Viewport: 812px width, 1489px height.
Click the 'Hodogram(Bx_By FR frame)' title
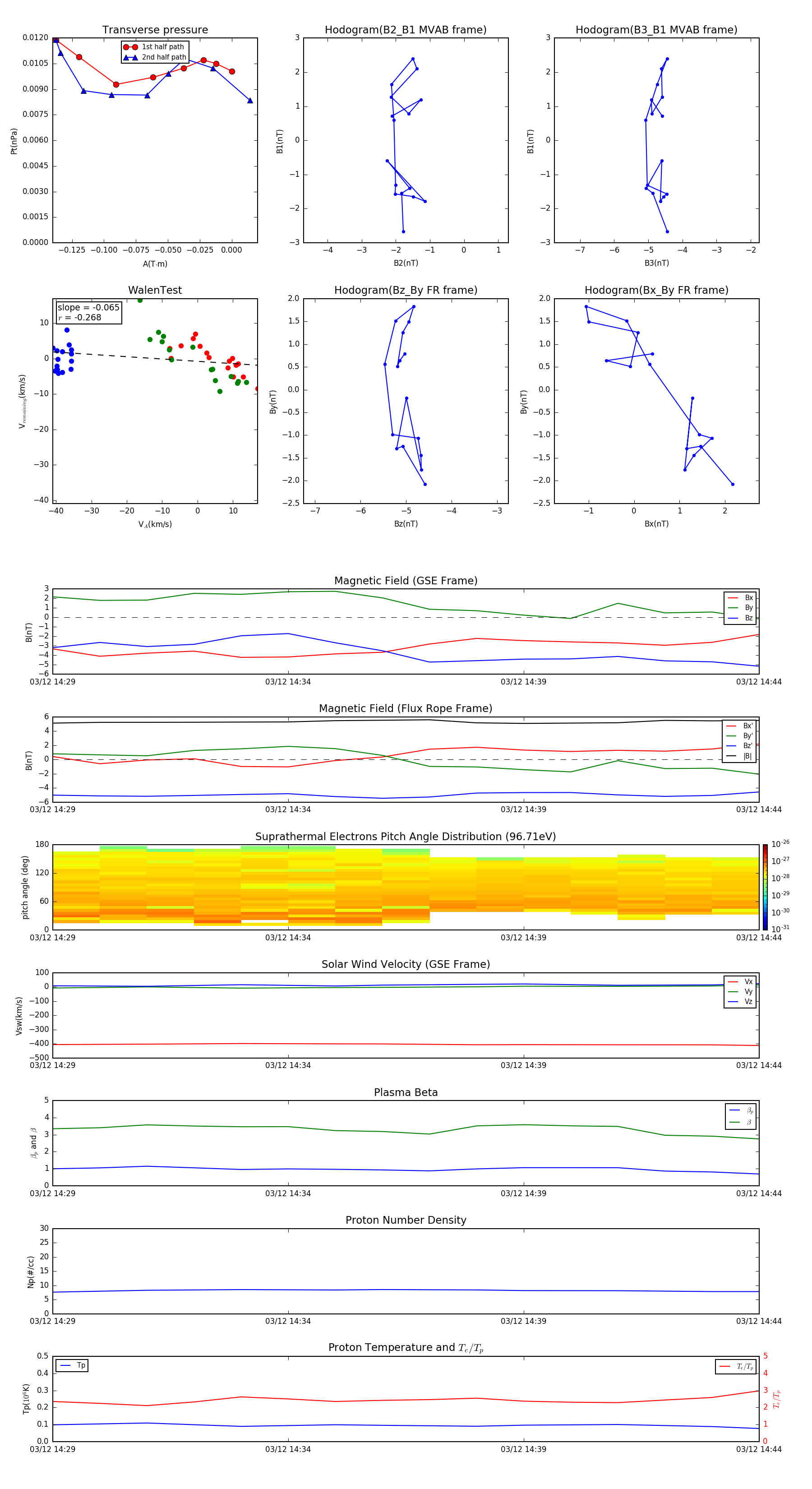656,290
